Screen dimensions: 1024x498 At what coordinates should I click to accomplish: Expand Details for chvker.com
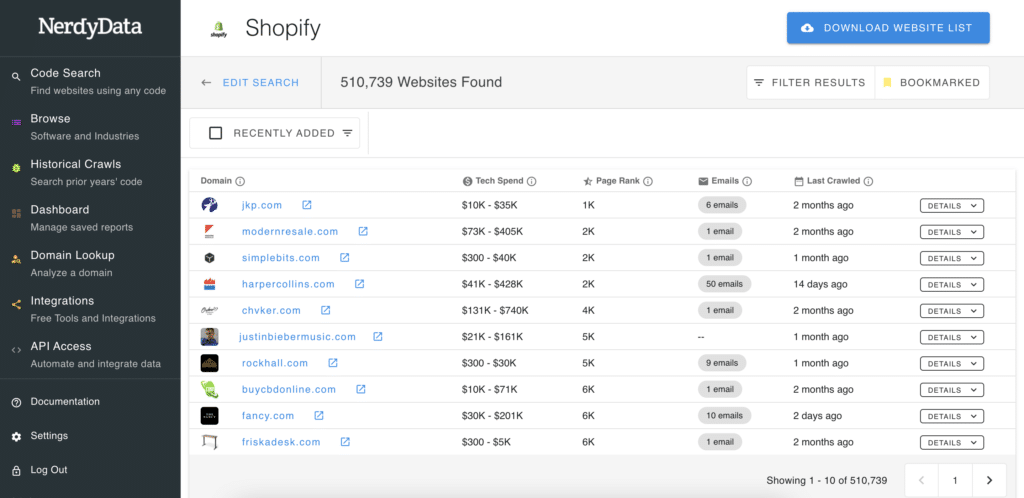[x=952, y=311]
